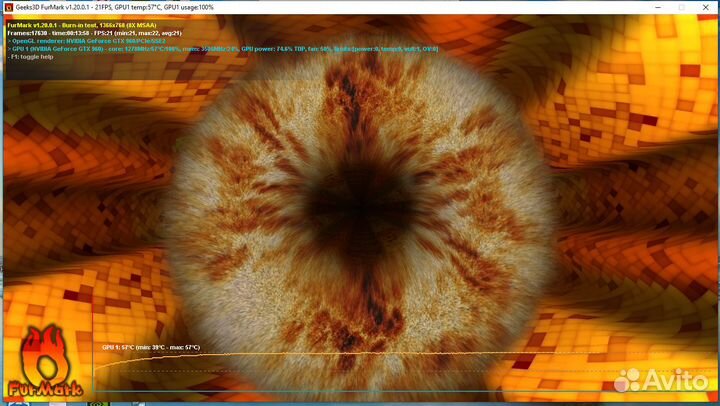This screenshot has width=720, height=406.
Task: Click the 'GPU 1 (NVIDIA GeForce GTX 960)' line
Action: pos(223,49)
